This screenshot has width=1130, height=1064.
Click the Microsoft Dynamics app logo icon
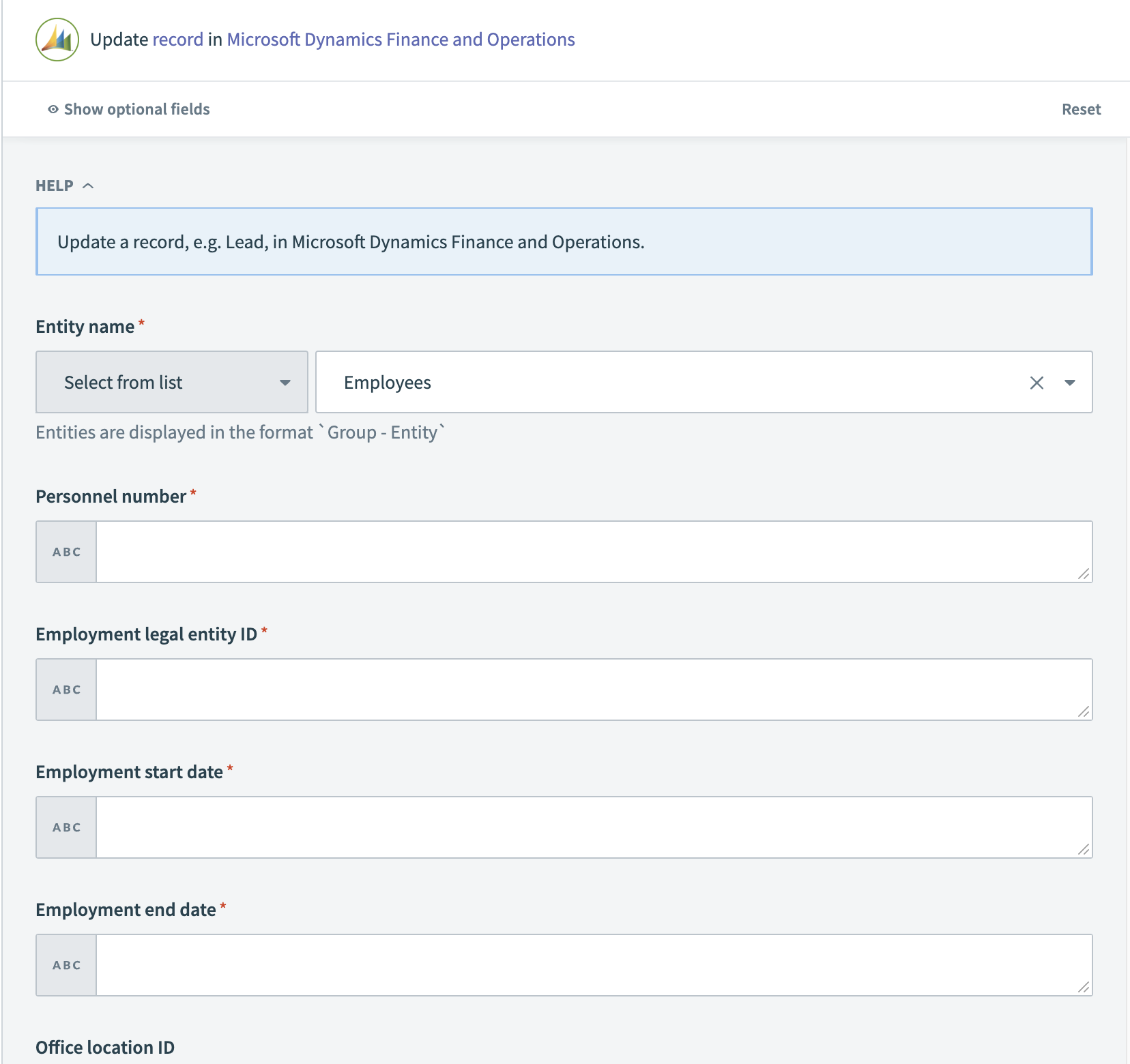[x=57, y=40]
